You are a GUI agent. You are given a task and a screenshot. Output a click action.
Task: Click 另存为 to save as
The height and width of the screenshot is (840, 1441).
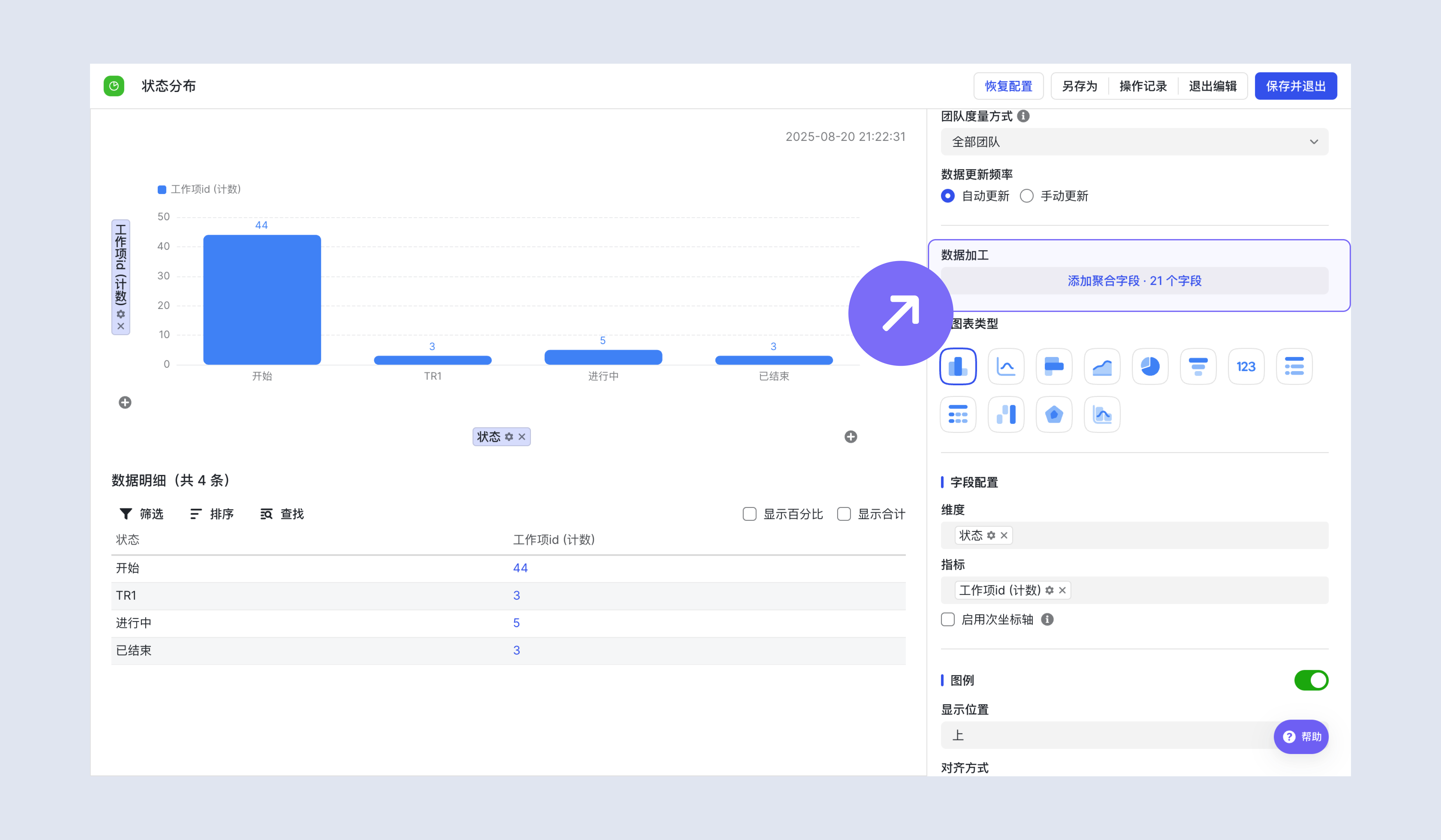point(1079,86)
